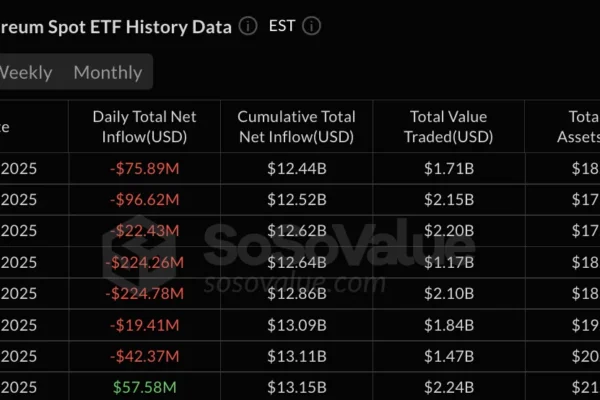Click the $12.86B cumulative inflow cell
The width and height of the screenshot is (600, 400).
coord(297,294)
